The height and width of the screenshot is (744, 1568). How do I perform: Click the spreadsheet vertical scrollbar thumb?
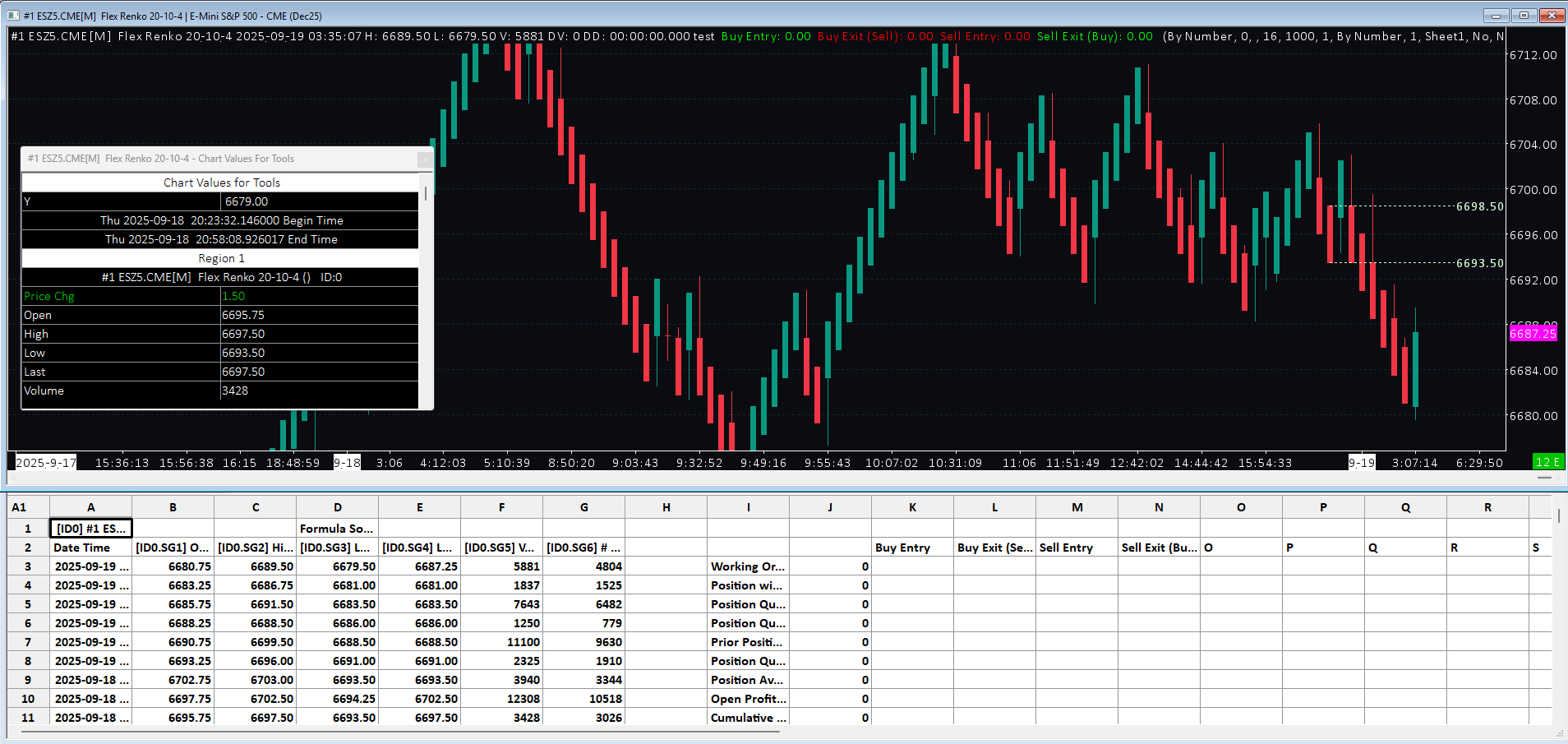pyautogui.click(x=1558, y=516)
